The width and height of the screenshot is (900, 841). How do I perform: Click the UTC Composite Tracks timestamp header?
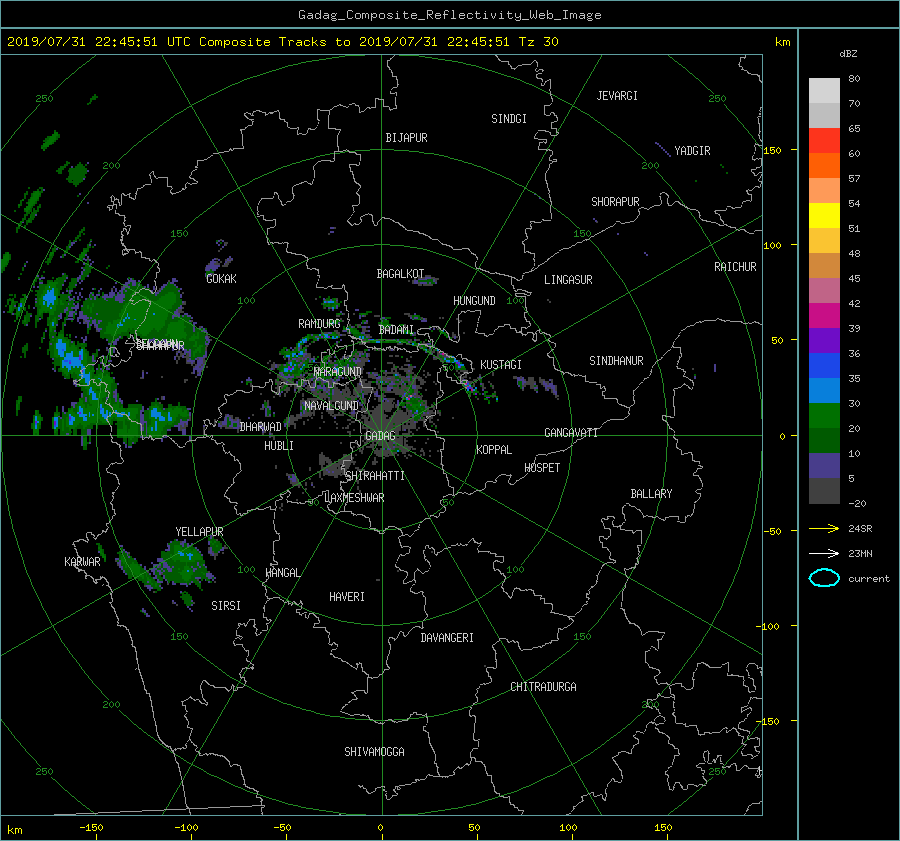pos(282,42)
